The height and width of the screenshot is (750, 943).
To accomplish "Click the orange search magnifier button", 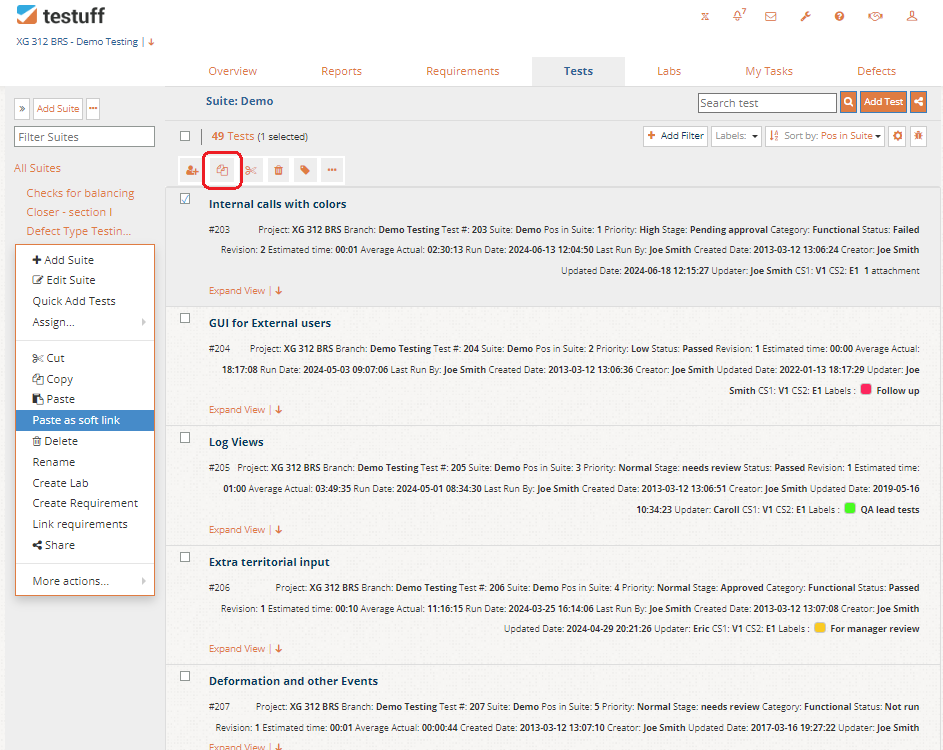I will tap(848, 102).
